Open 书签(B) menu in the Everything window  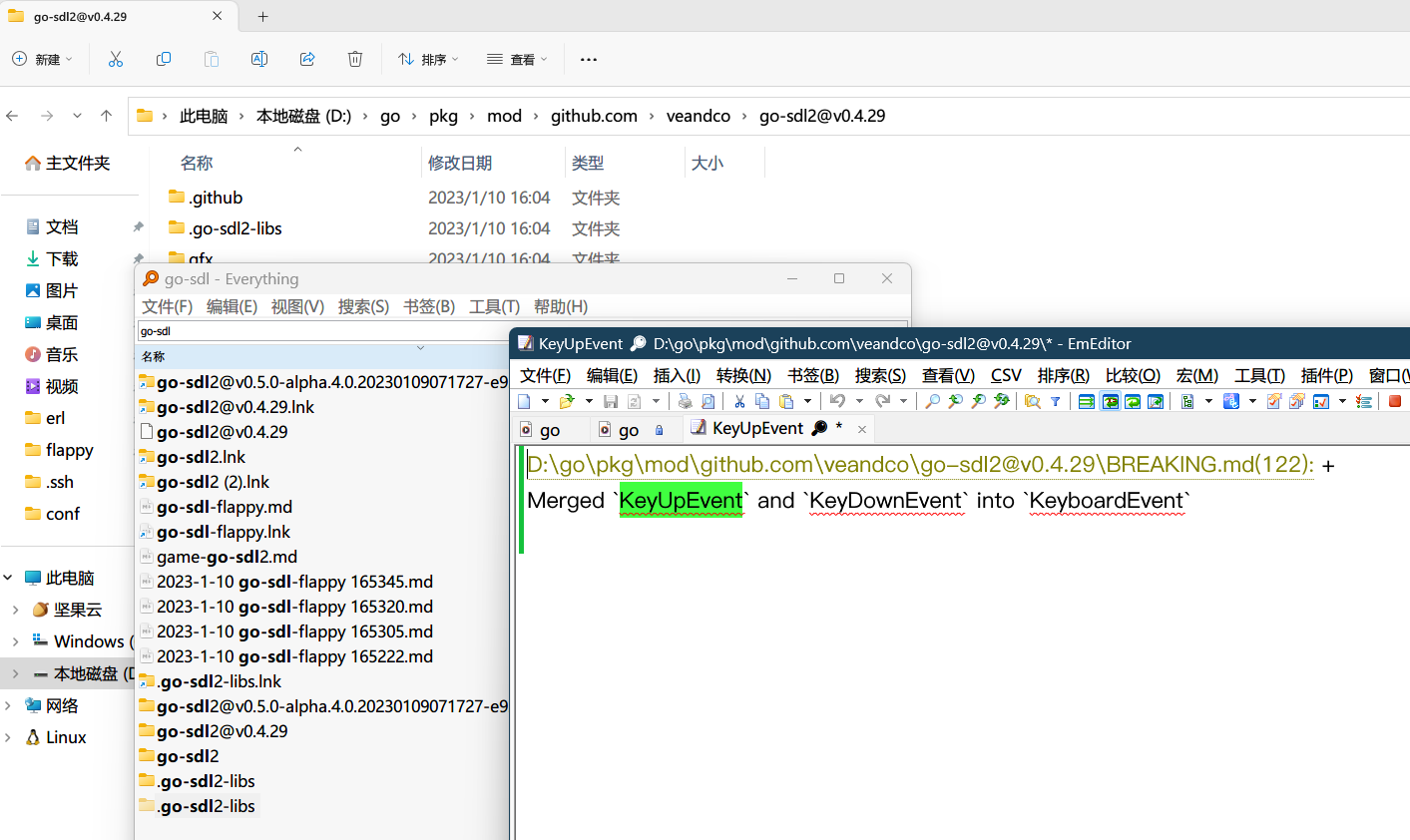[x=429, y=306]
